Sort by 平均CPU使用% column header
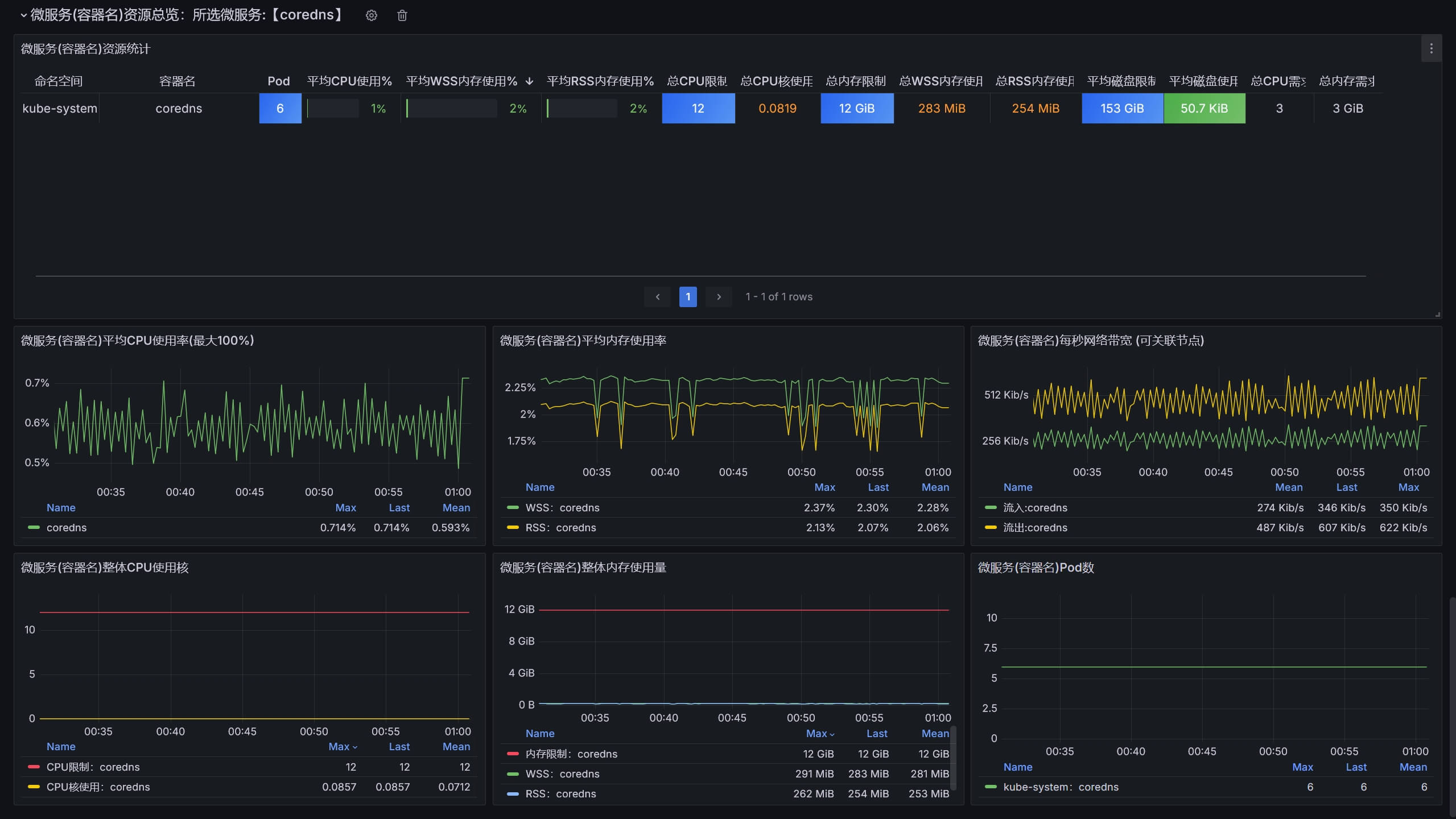This screenshot has width=1456, height=819. [349, 81]
